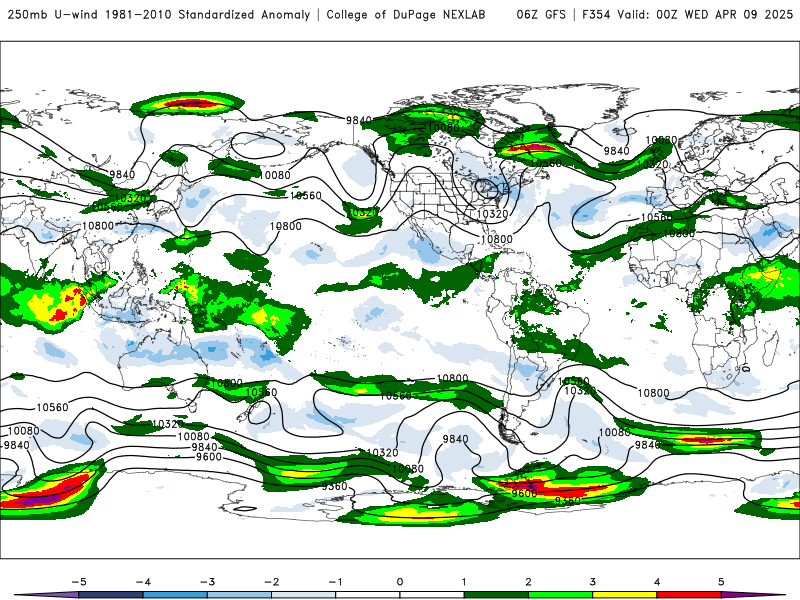Click the bright green 2 to 3 colorbar segment
The image size is (800, 600).
(x=560, y=595)
